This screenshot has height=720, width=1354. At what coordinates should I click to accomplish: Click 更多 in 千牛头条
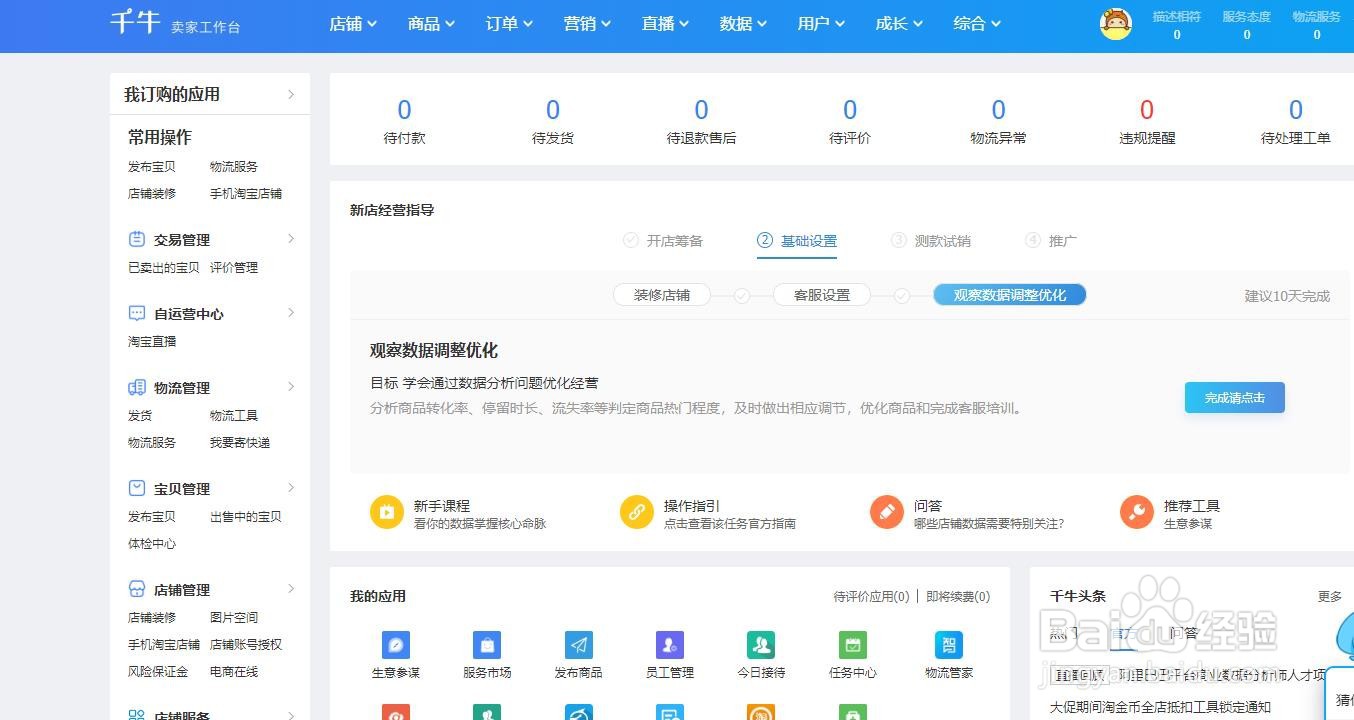1330,596
